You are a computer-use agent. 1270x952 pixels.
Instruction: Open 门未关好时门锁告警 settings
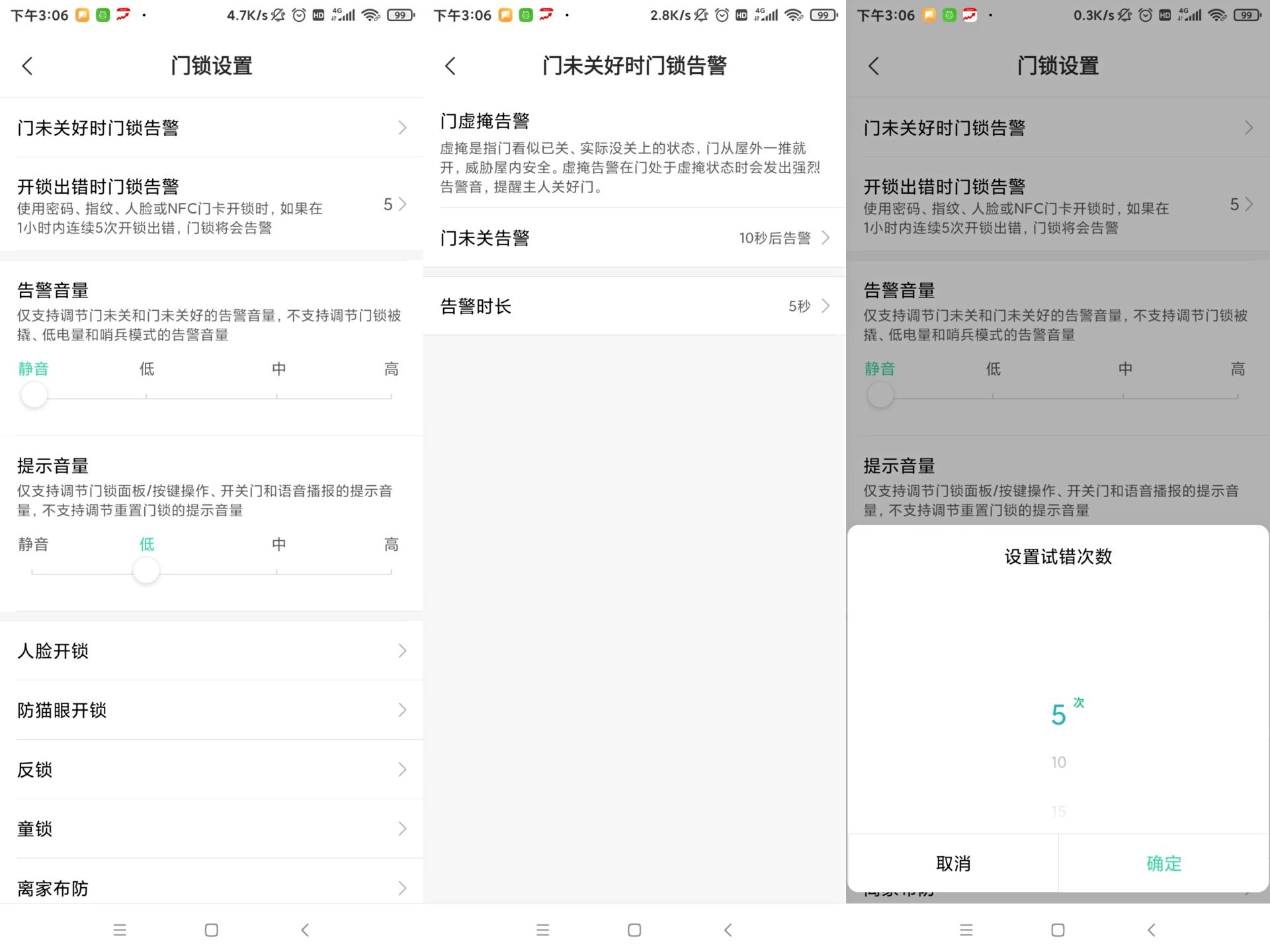tap(212, 128)
